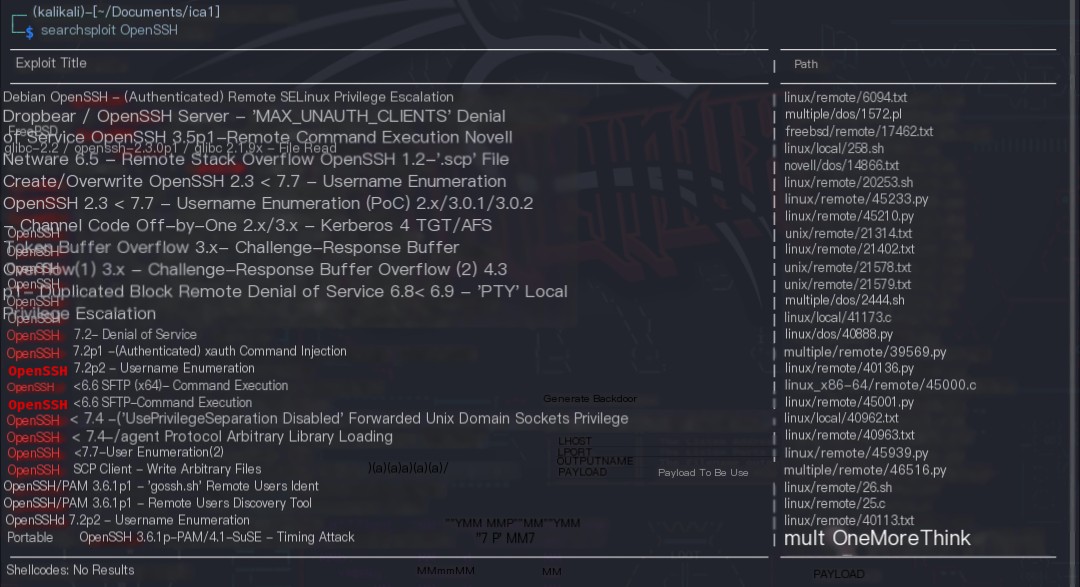
Task: Click the path 'linux/local/41173.c'
Action: pyautogui.click(x=838, y=318)
